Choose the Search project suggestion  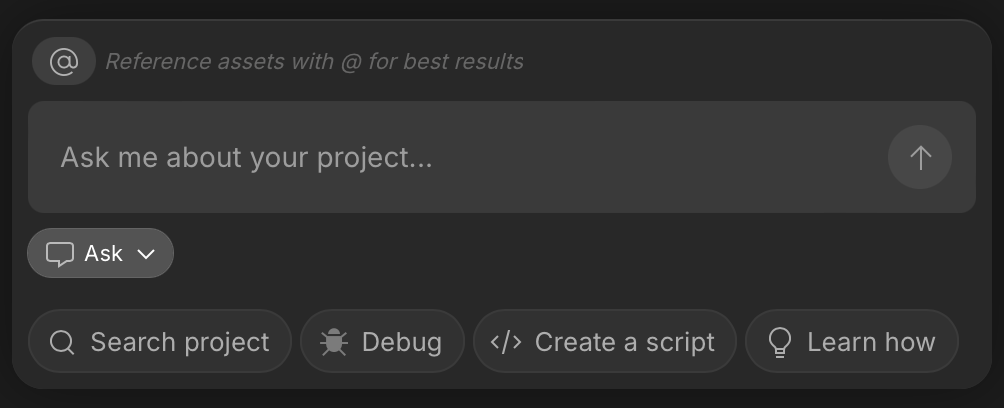160,341
